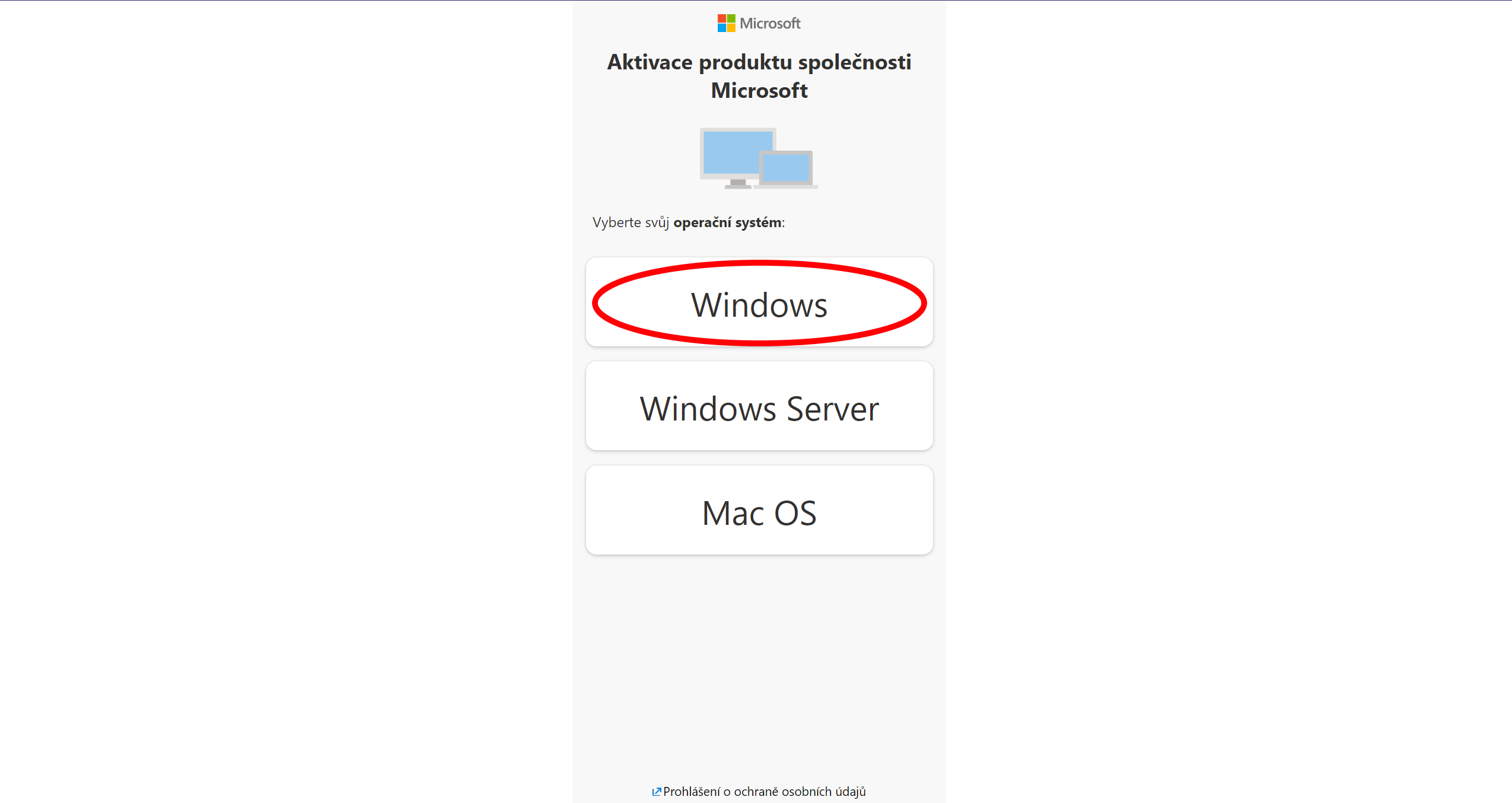Click the word Server on the second option
Image resolution: width=1512 pixels, height=803 pixels.
(832, 409)
